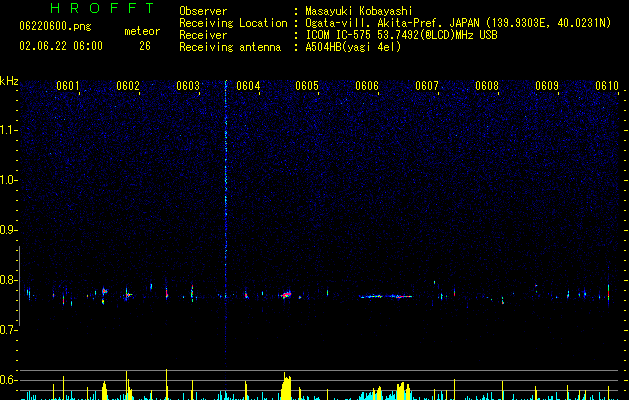This screenshot has height=400, width=629.
Task: Click the 0605 time marker
Action: pos(307,86)
